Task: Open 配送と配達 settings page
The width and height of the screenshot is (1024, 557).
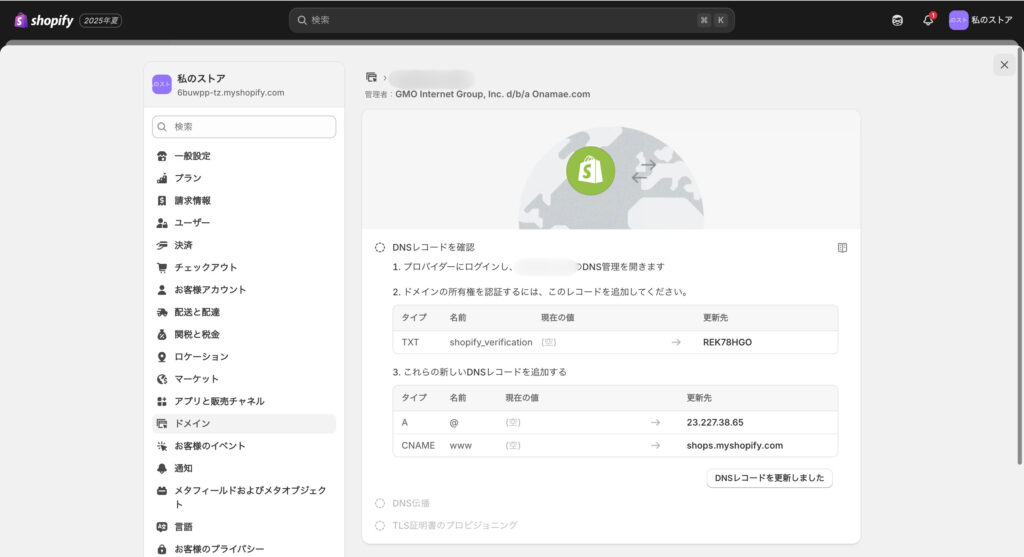Action: 196,312
